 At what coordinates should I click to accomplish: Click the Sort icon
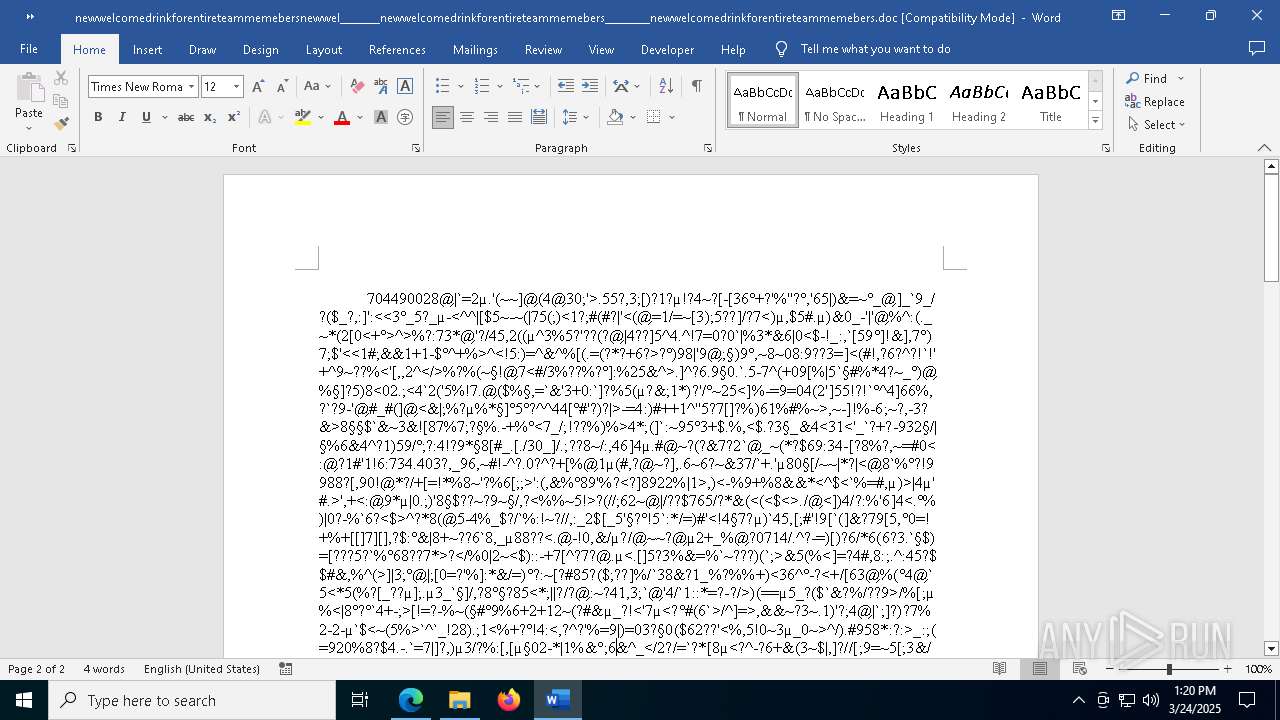click(x=666, y=87)
